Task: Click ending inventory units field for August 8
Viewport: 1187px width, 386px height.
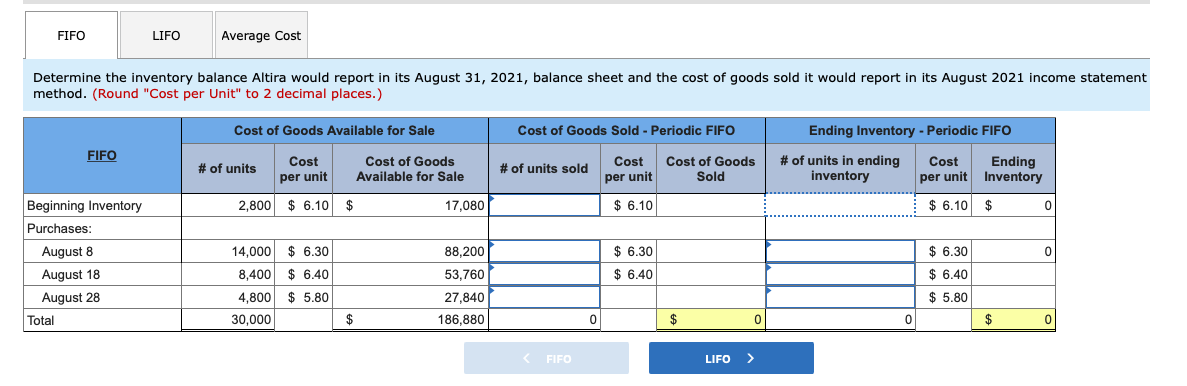Action: [x=840, y=251]
